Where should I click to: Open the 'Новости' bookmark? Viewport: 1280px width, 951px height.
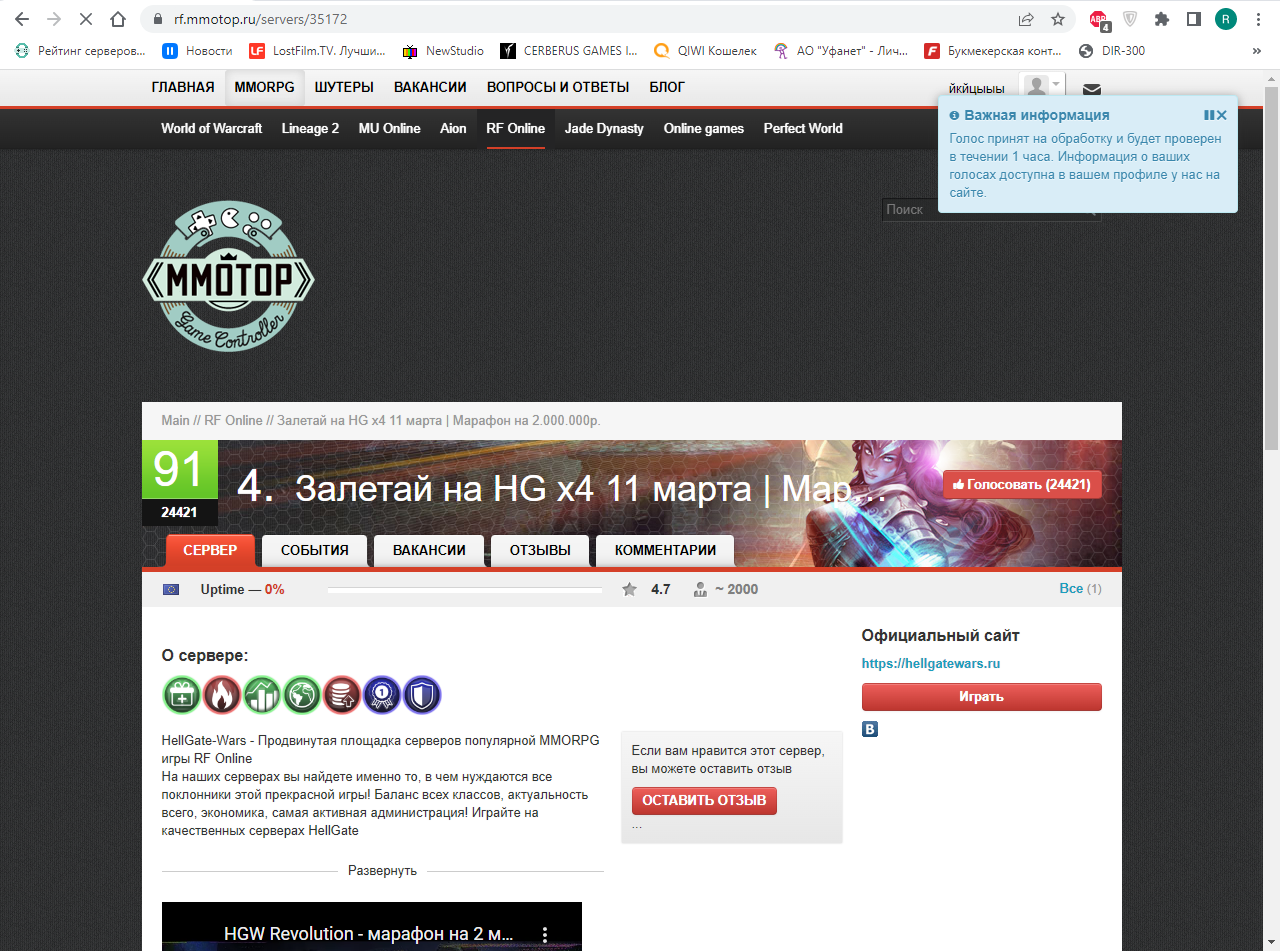click(x=197, y=51)
